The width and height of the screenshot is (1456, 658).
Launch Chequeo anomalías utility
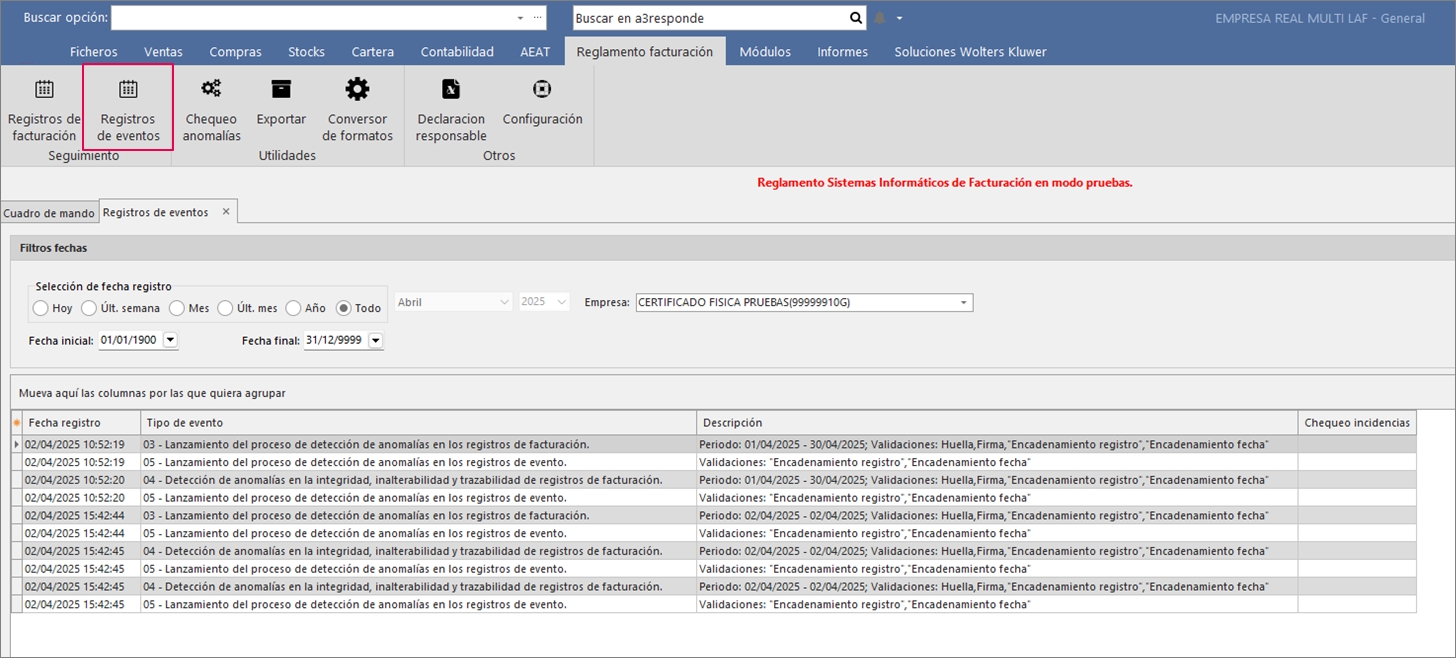[212, 110]
